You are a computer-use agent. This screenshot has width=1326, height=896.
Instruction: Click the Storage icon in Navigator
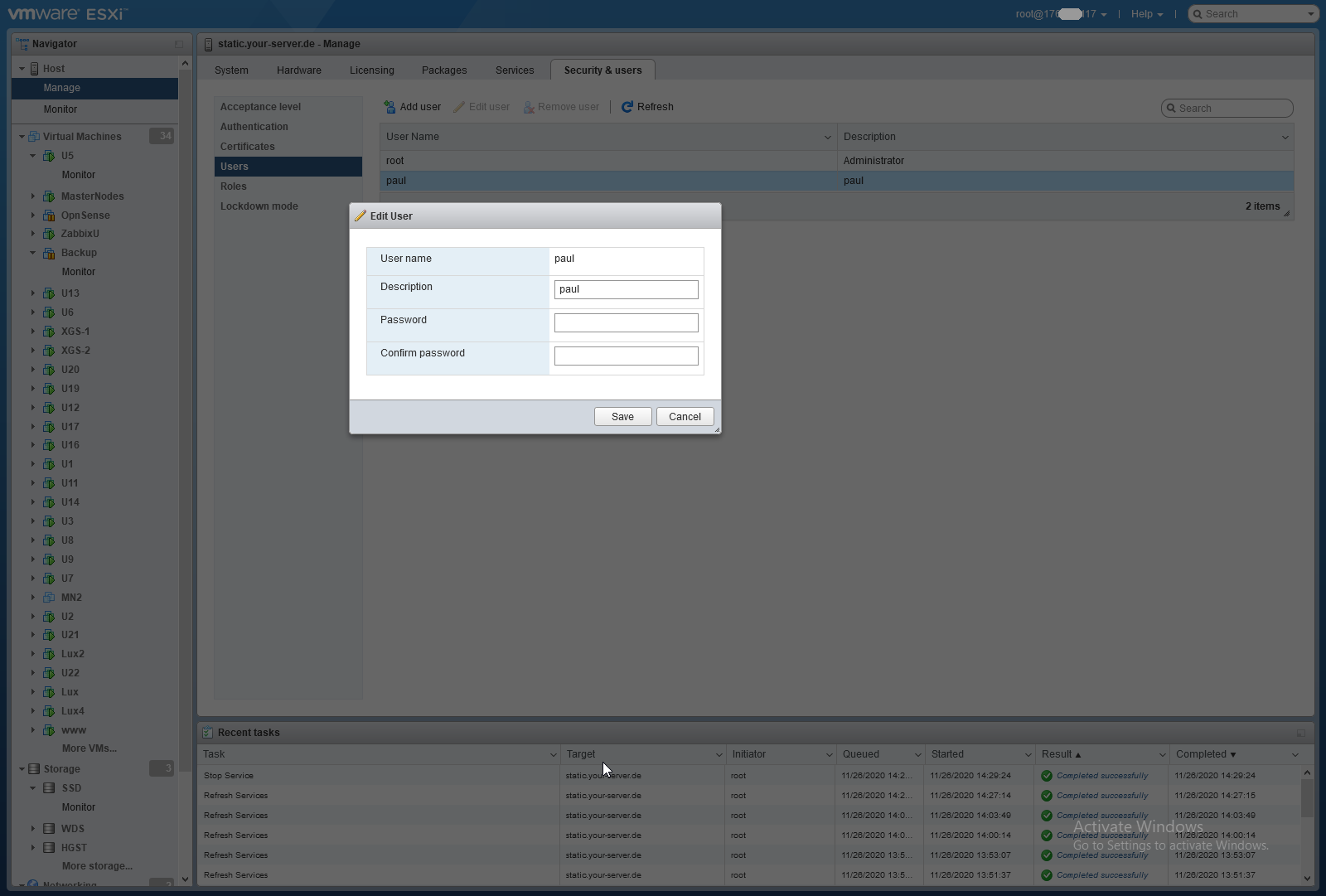click(x=34, y=769)
